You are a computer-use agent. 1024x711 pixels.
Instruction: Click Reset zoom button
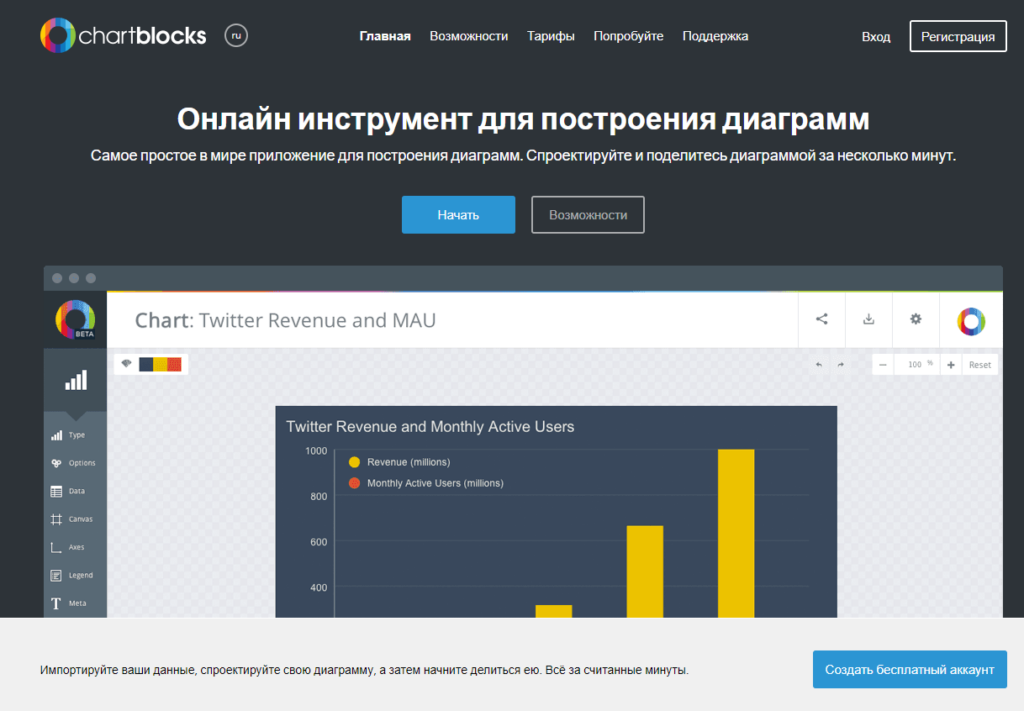pyautogui.click(x=980, y=365)
